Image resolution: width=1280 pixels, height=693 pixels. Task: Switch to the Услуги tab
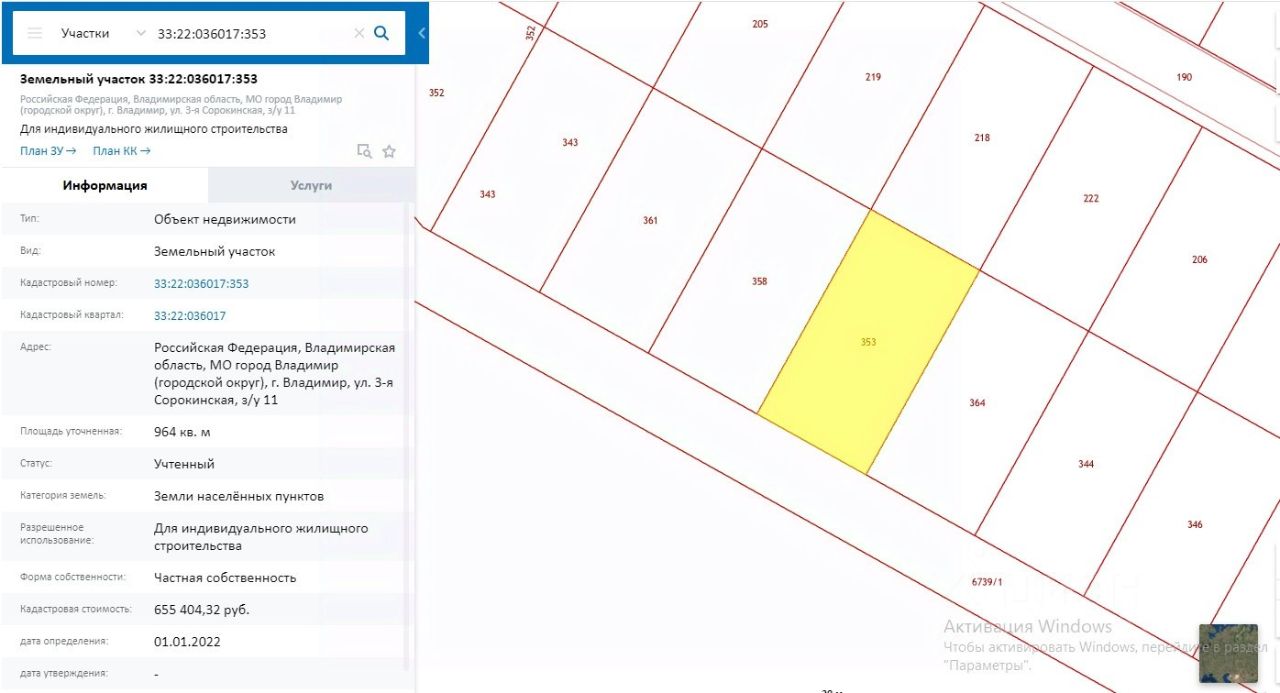(311, 185)
